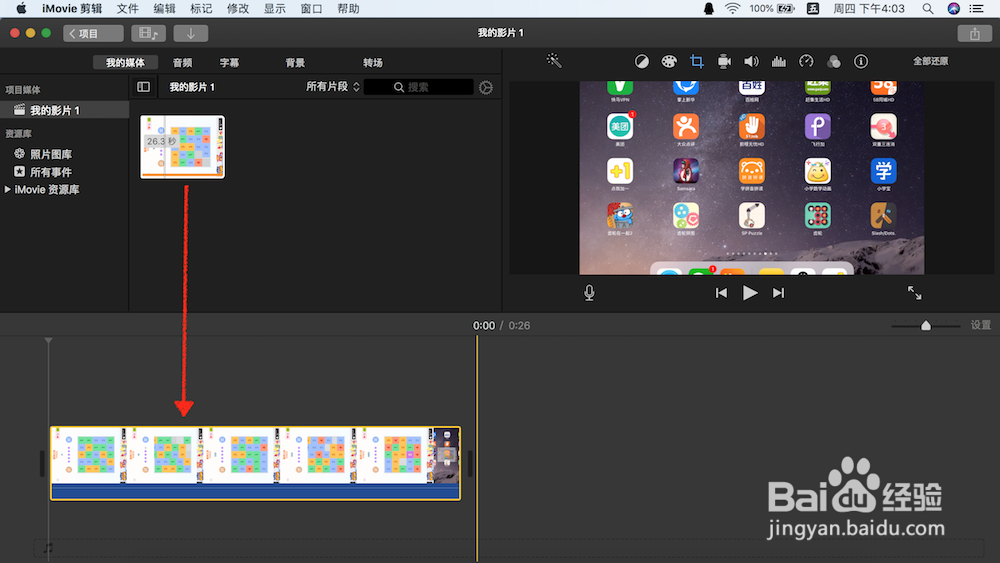Toggle the sidebar list visibility button
This screenshot has height=563, width=1000.
(x=143, y=87)
